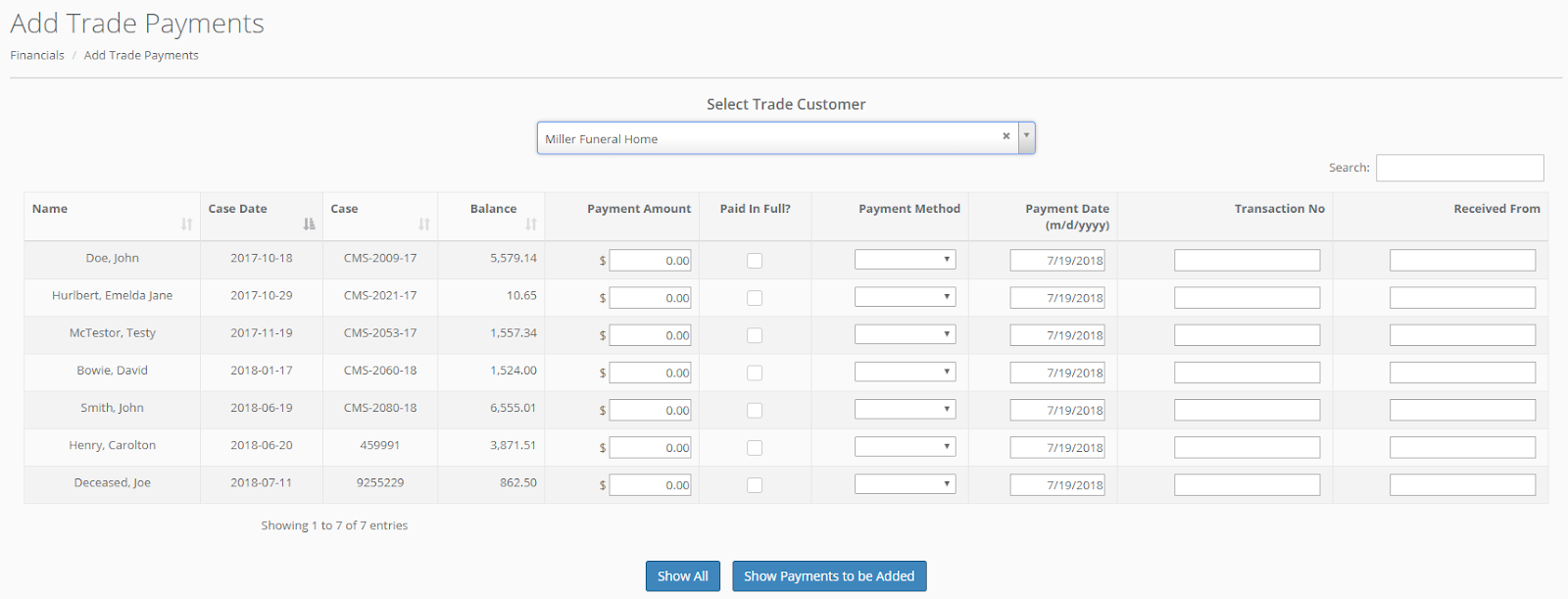Image resolution: width=1568 pixels, height=599 pixels.
Task: Click Transaction No field for Doe, John
Action: pyautogui.click(x=1247, y=261)
